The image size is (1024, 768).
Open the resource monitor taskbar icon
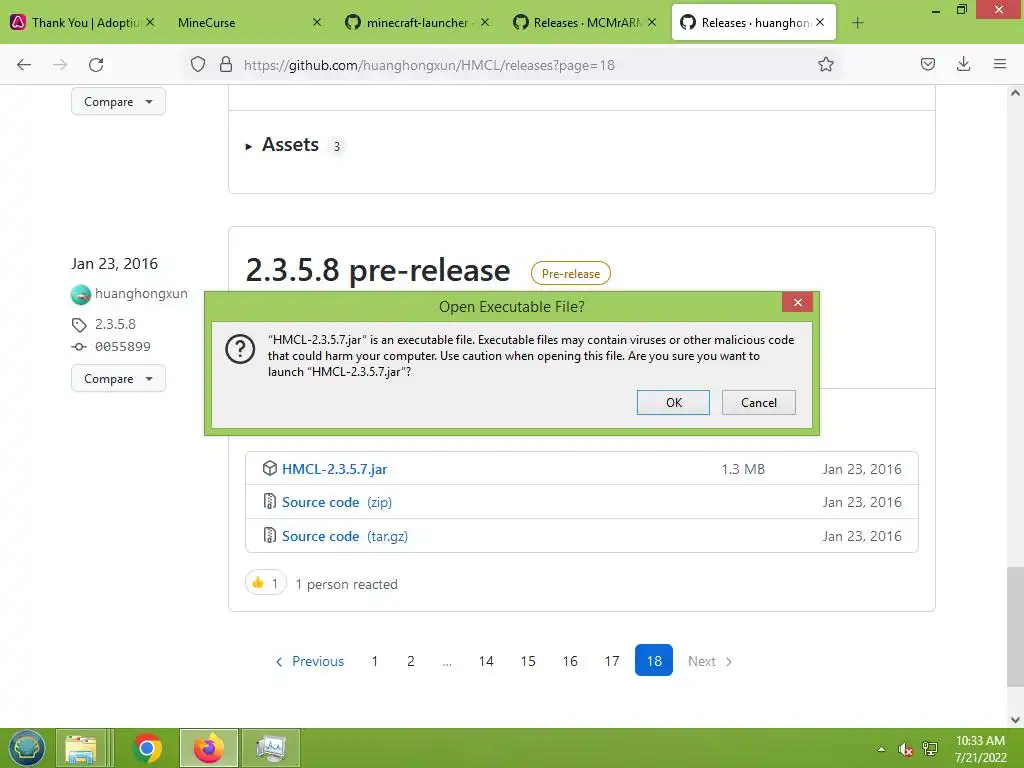[x=271, y=748]
